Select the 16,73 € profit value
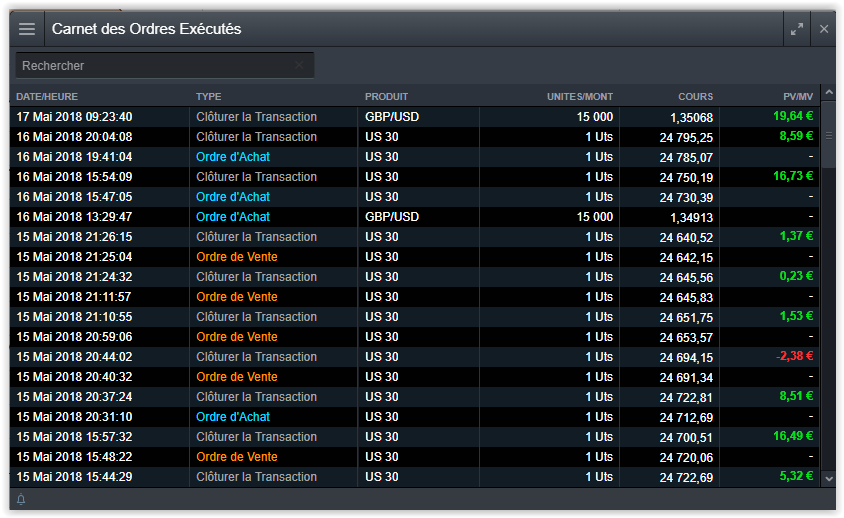 click(x=793, y=176)
